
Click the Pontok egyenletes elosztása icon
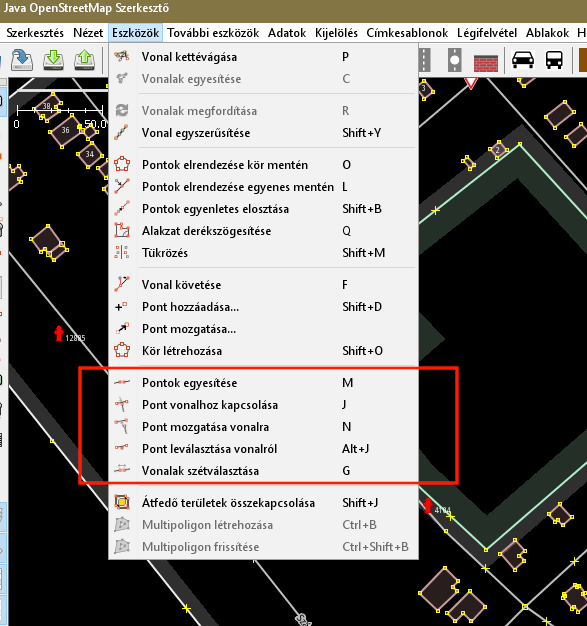(x=122, y=208)
